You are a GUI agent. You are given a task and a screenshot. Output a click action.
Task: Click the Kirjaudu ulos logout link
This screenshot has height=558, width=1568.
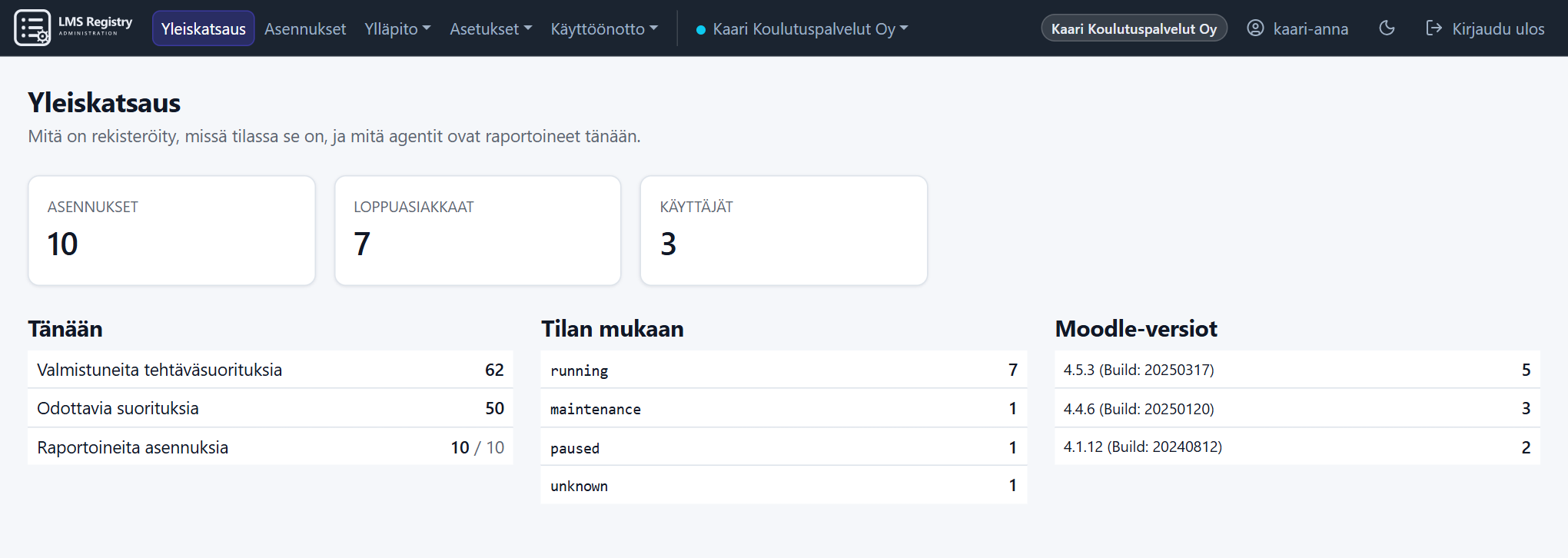[x=1485, y=28]
